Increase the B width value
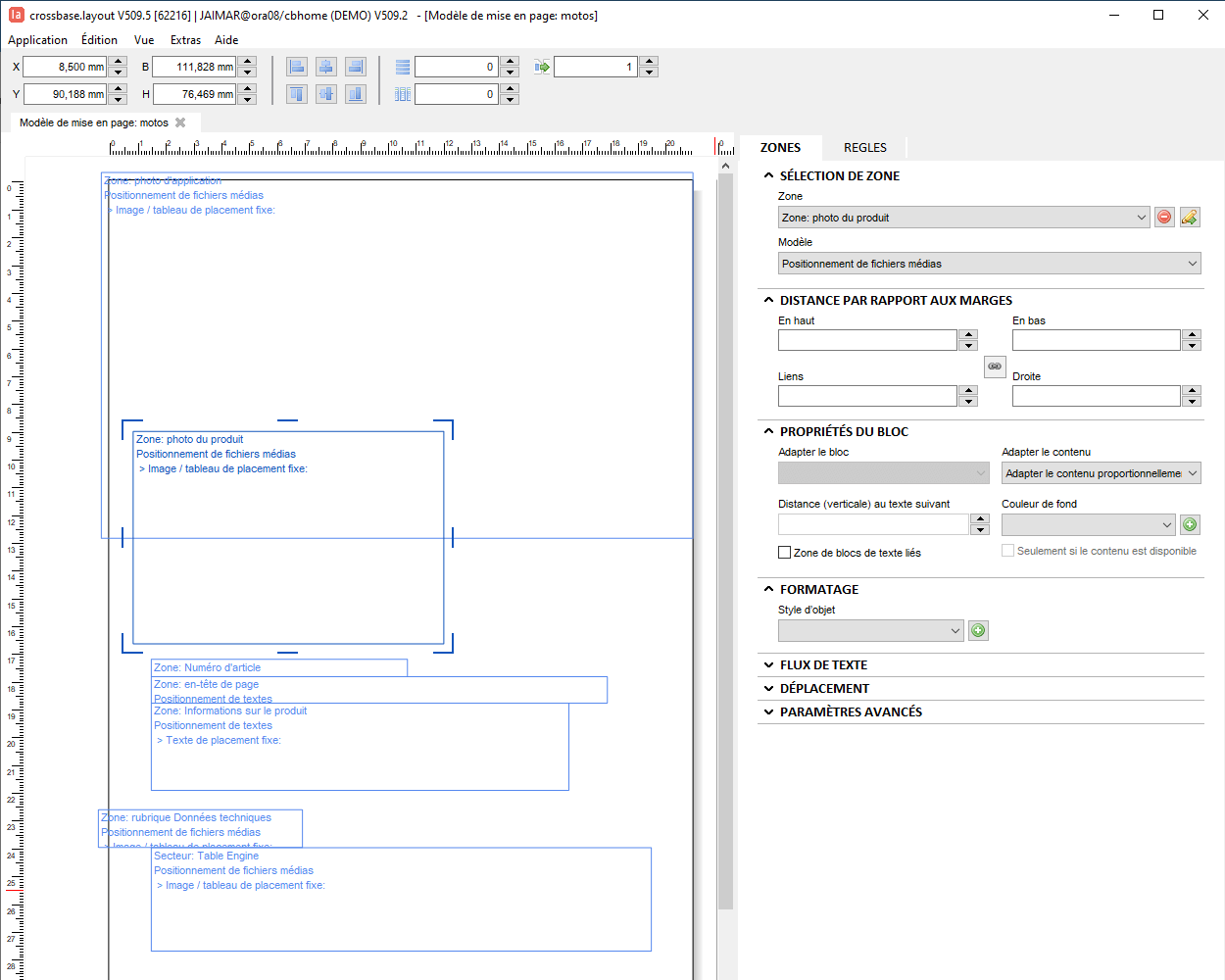The image size is (1225, 980). 248,62
